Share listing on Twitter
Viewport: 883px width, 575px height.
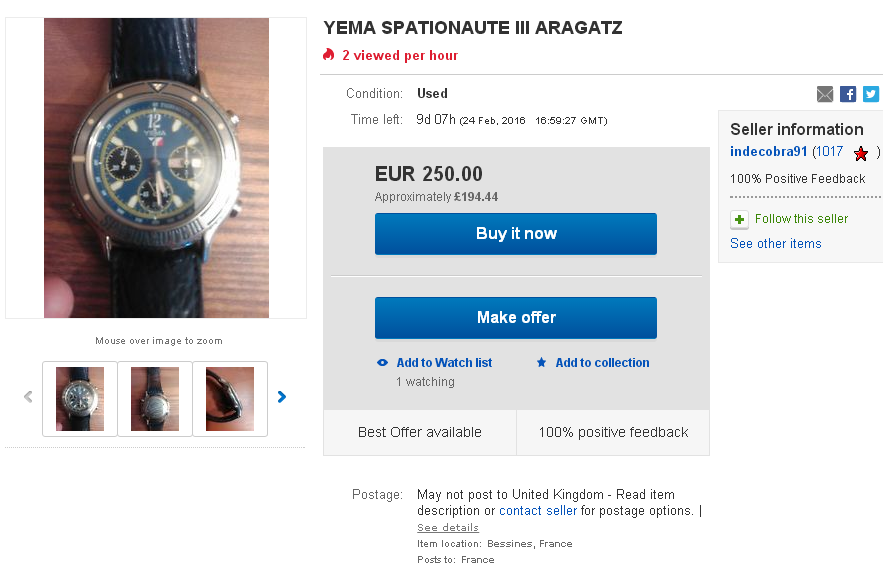pyautogui.click(x=871, y=94)
